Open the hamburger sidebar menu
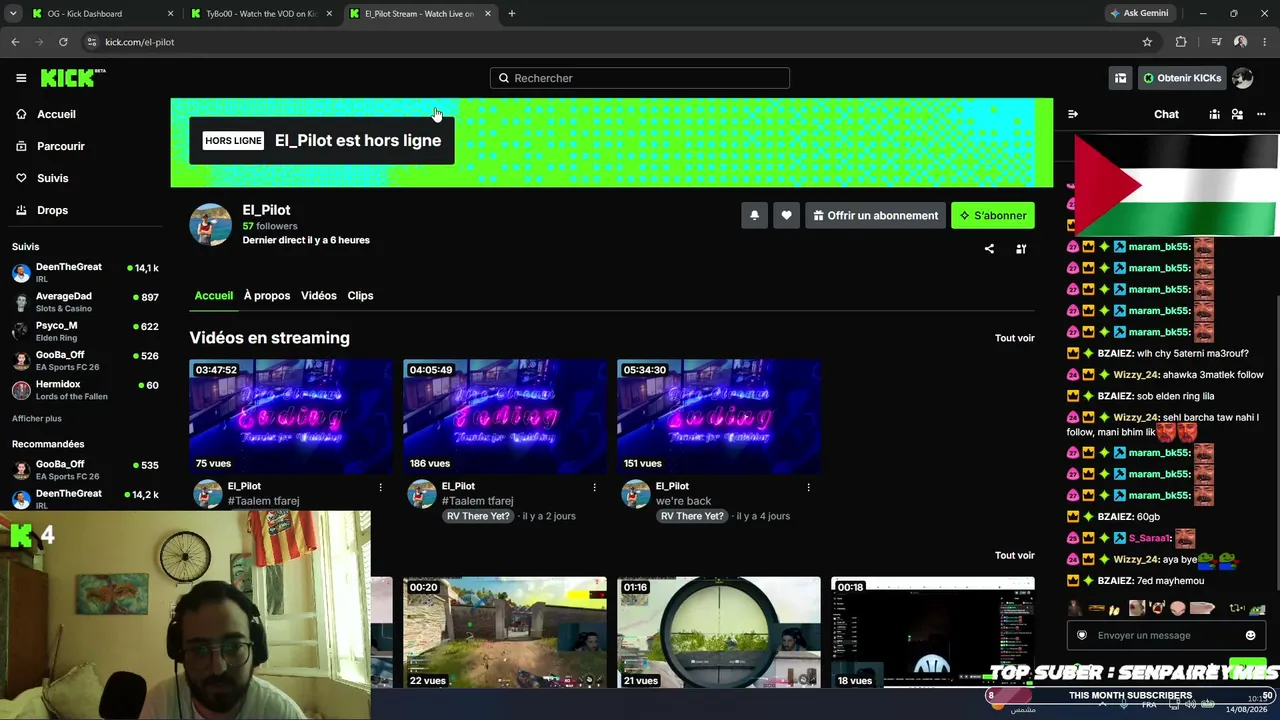 (x=21, y=78)
